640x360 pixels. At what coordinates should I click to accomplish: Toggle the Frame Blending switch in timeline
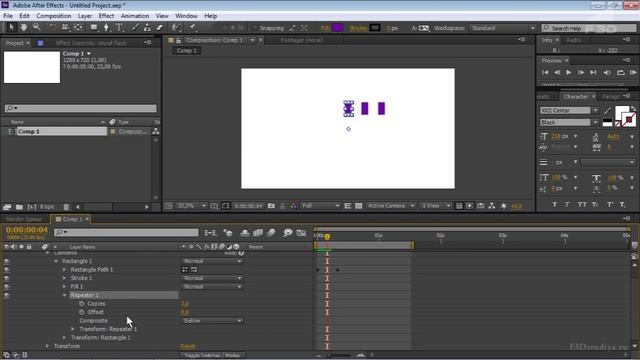[x=258, y=233]
